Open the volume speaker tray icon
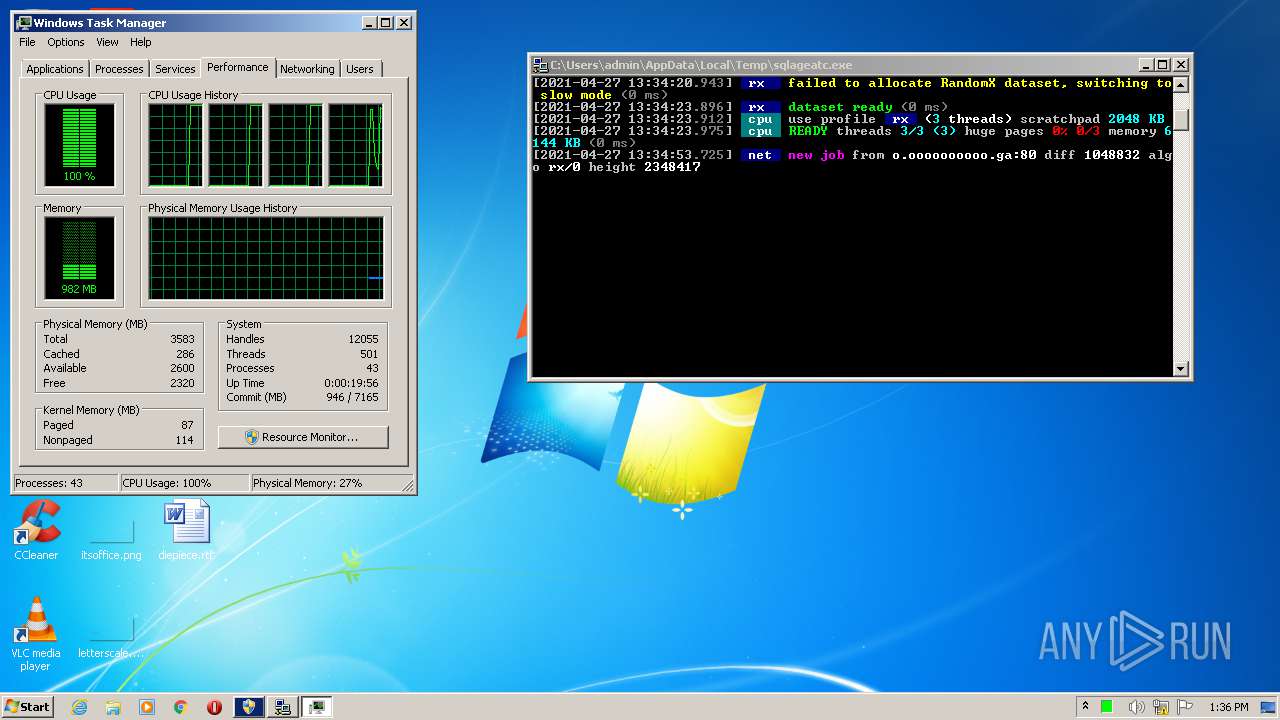1280x720 pixels. tap(1136, 707)
